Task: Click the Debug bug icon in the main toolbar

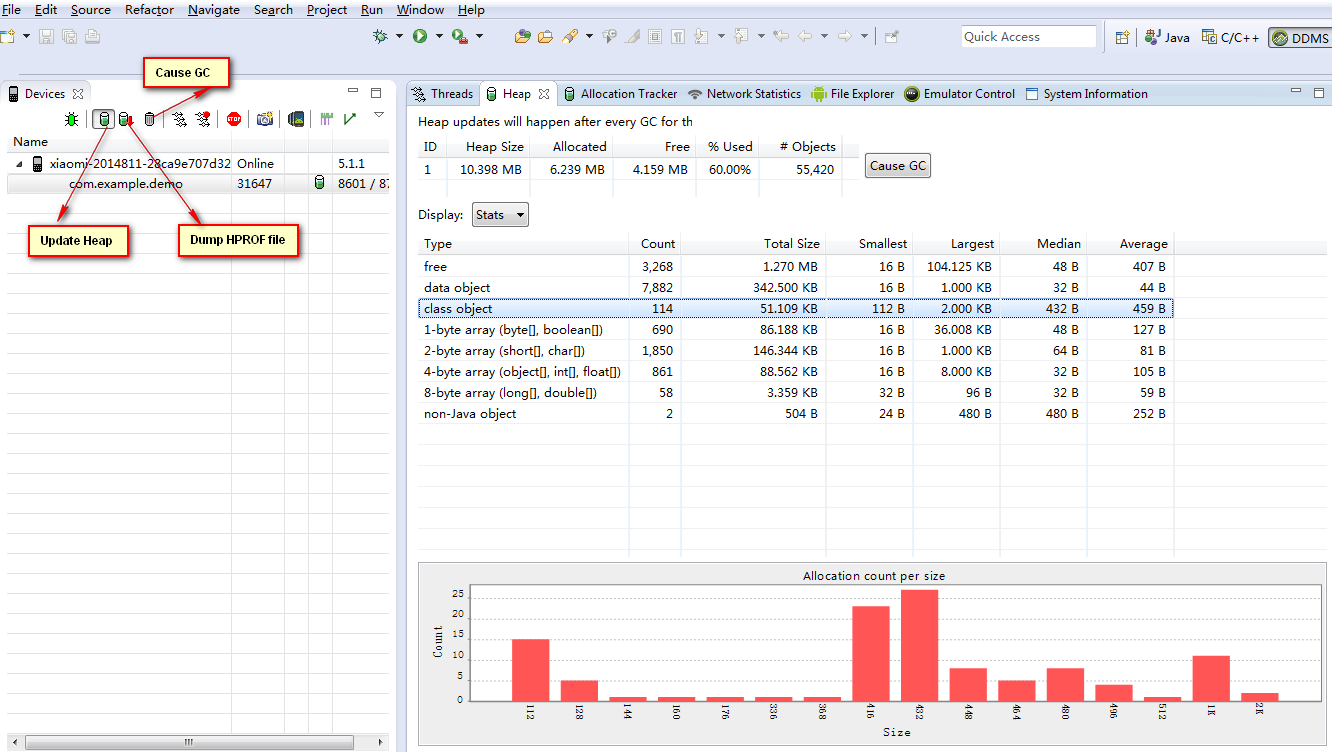Action: [380, 36]
